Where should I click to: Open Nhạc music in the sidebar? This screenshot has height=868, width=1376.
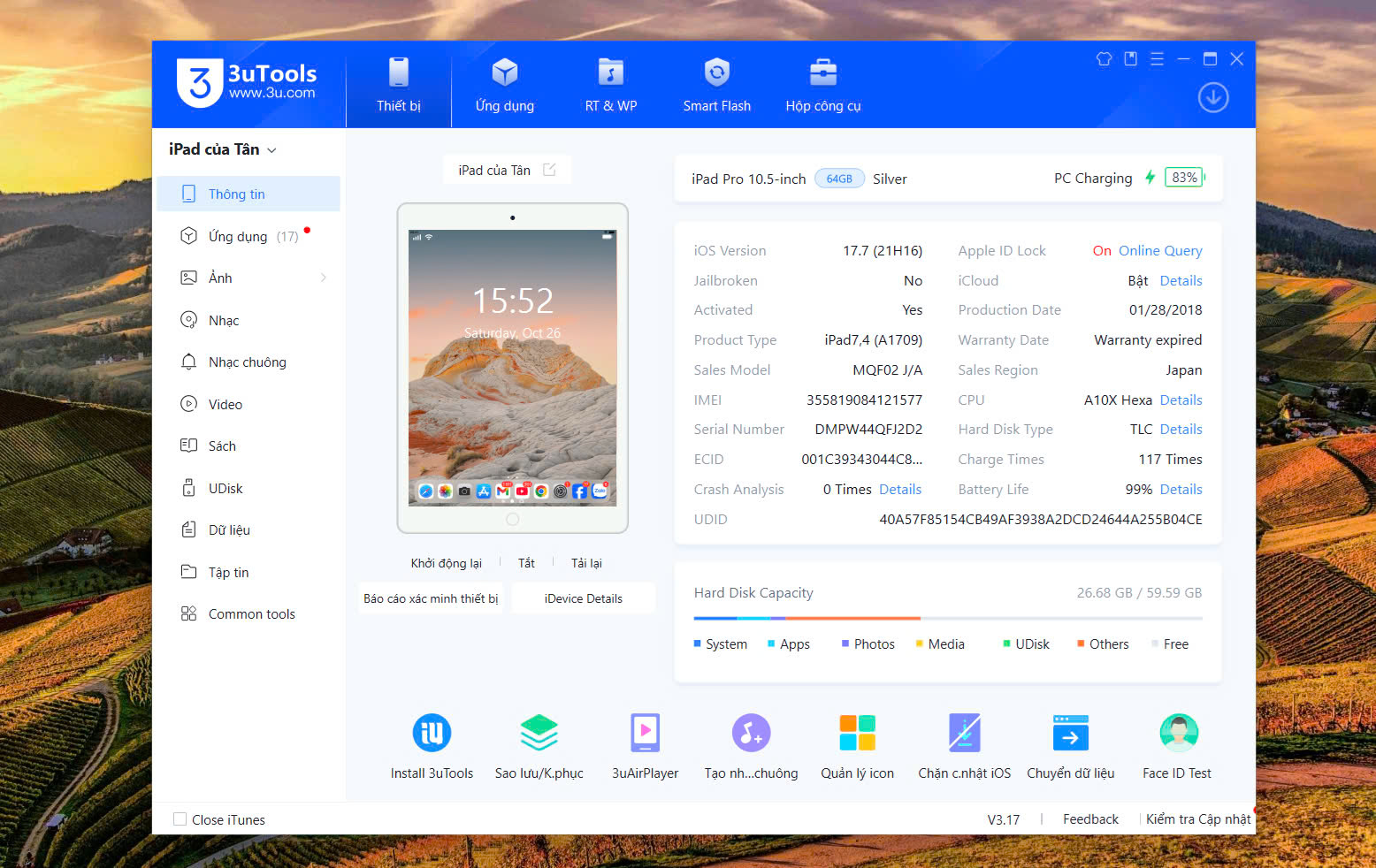click(248, 320)
